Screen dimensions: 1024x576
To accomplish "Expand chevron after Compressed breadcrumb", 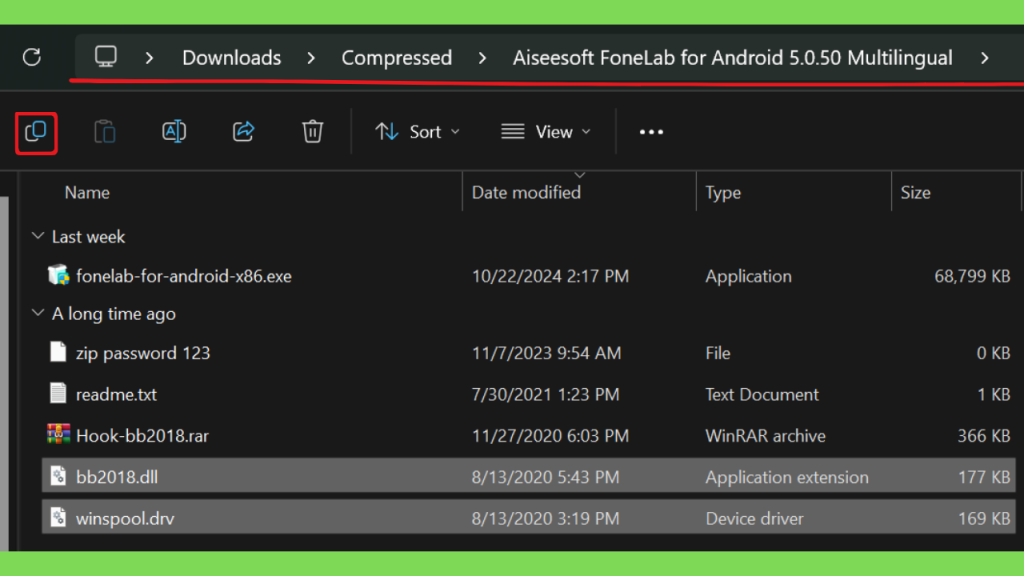I will (x=482, y=58).
